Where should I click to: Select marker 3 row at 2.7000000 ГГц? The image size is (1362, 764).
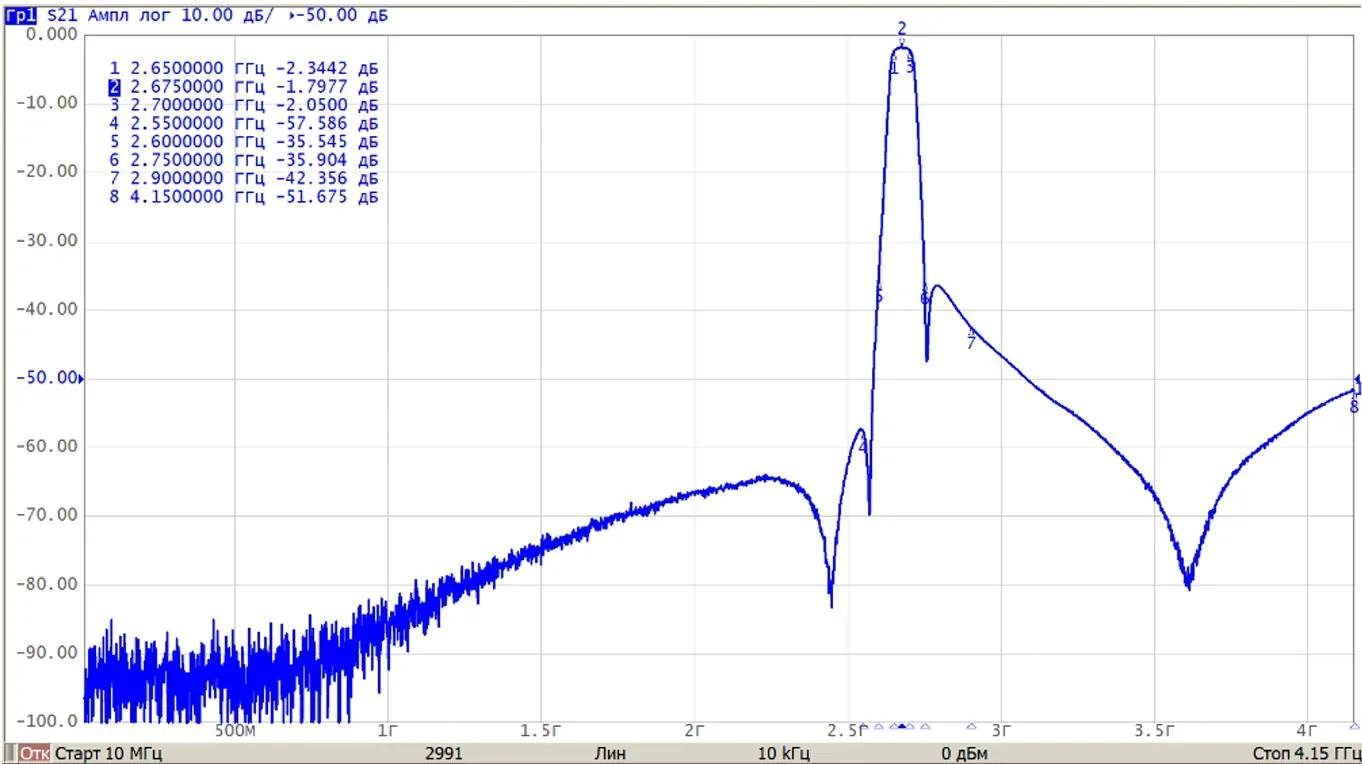point(244,106)
